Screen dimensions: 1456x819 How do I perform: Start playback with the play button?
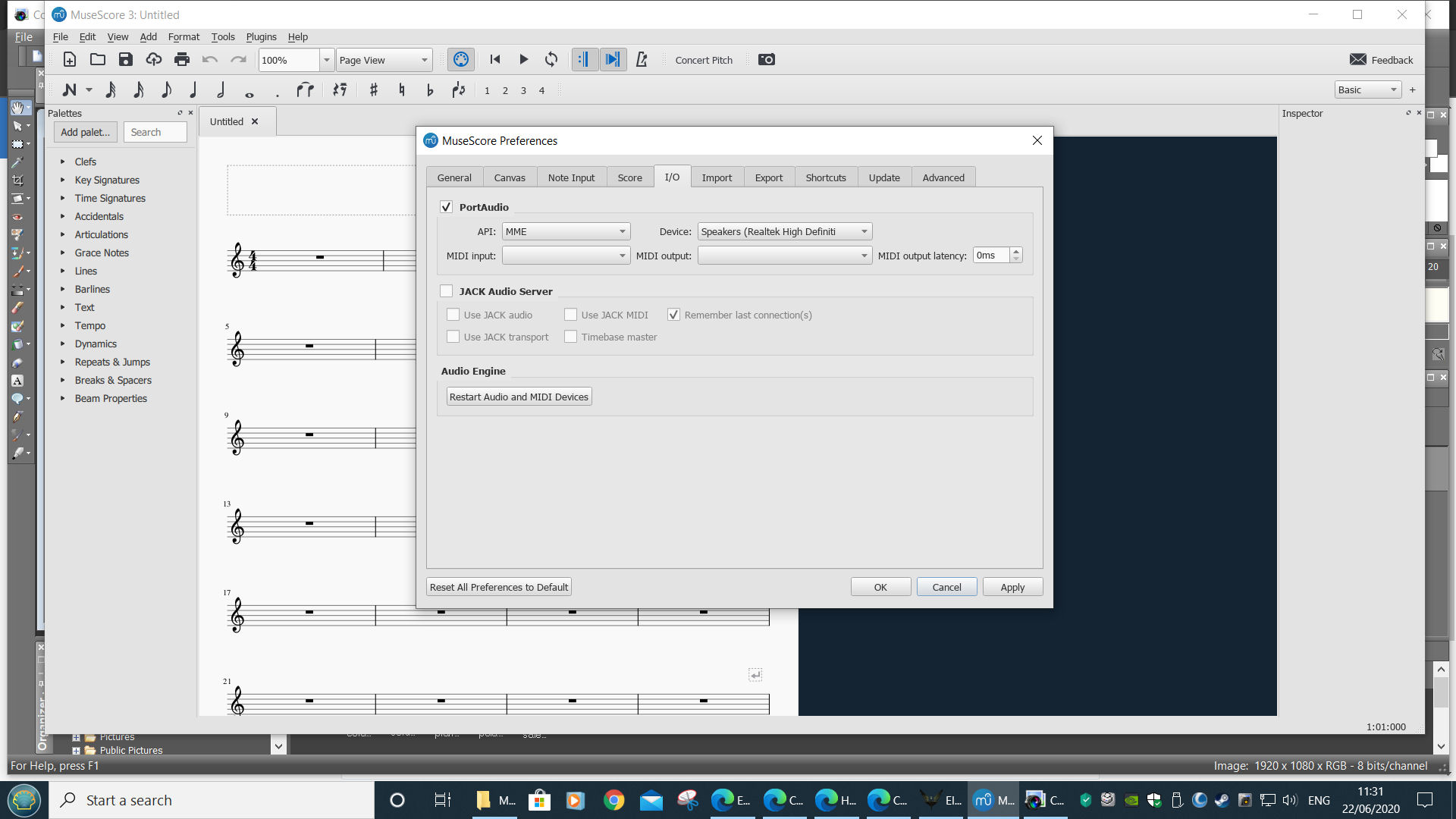(523, 60)
